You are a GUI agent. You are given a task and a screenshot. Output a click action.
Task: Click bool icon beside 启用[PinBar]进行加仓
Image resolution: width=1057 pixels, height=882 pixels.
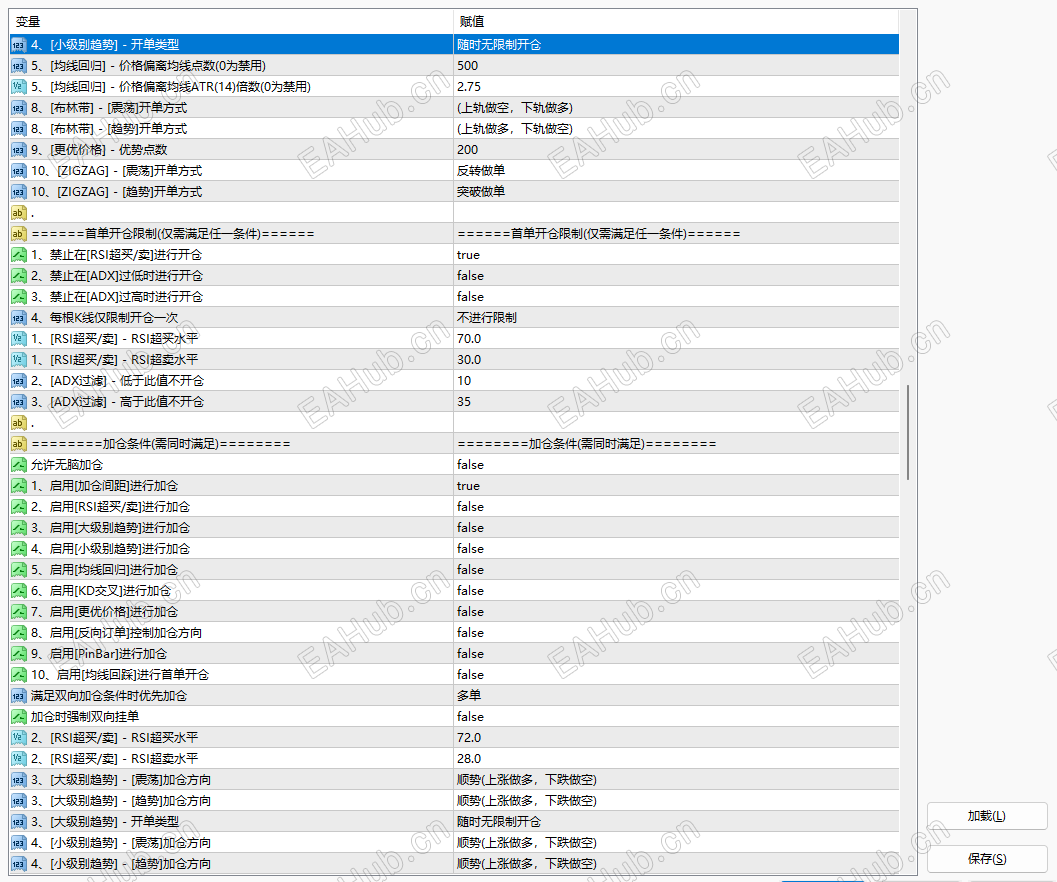point(18,653)
